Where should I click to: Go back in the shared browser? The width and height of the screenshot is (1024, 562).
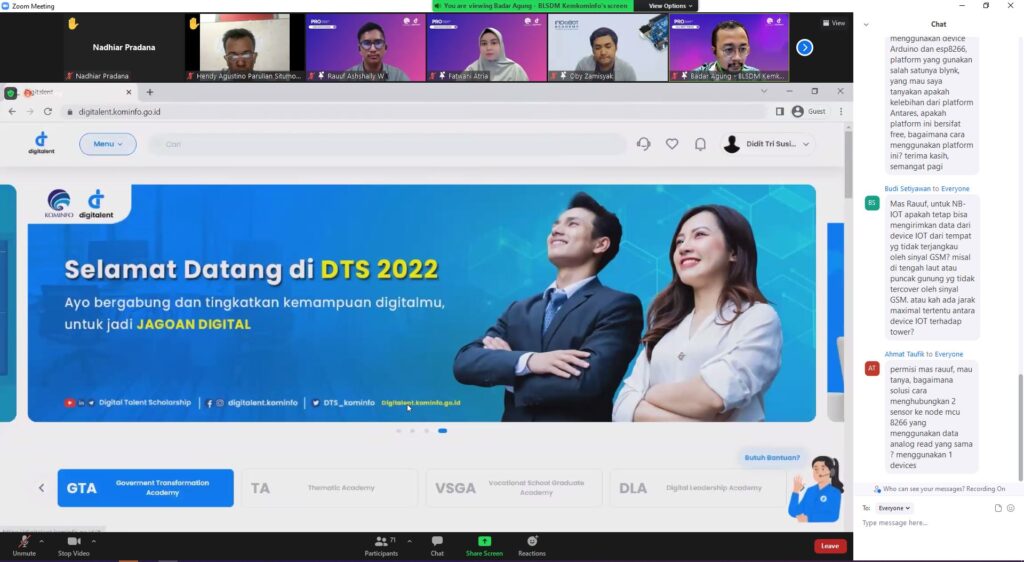[x=12, y=112]
